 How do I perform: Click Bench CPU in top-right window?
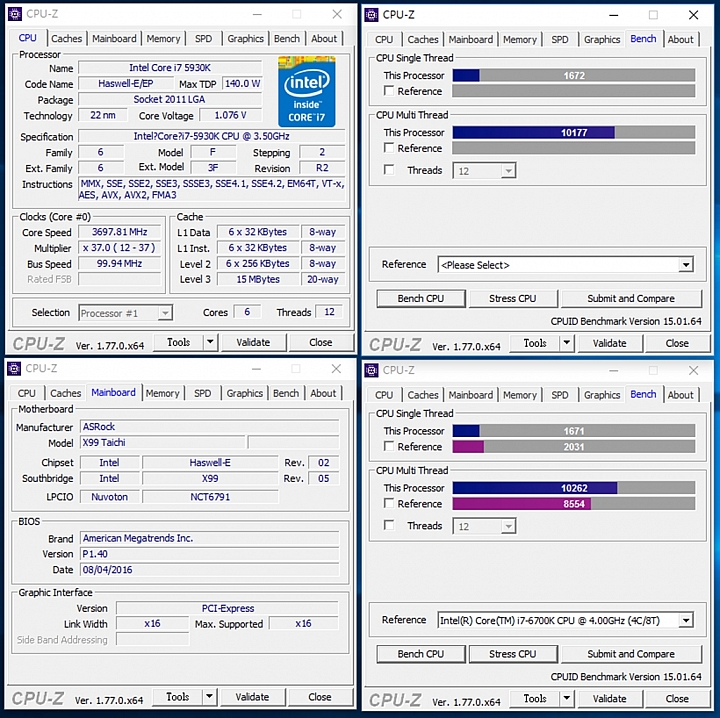[x=421, y=298]
